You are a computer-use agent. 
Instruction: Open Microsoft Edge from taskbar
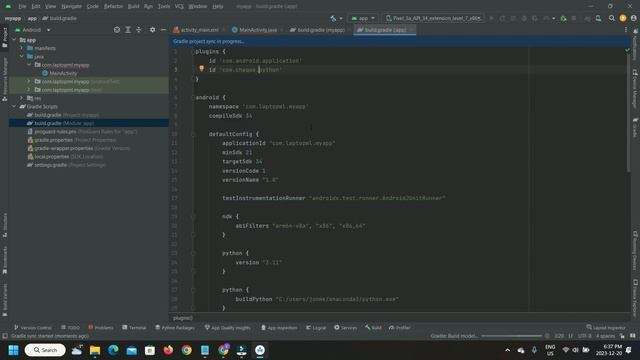pyautogui.click(x=113, y=350)
